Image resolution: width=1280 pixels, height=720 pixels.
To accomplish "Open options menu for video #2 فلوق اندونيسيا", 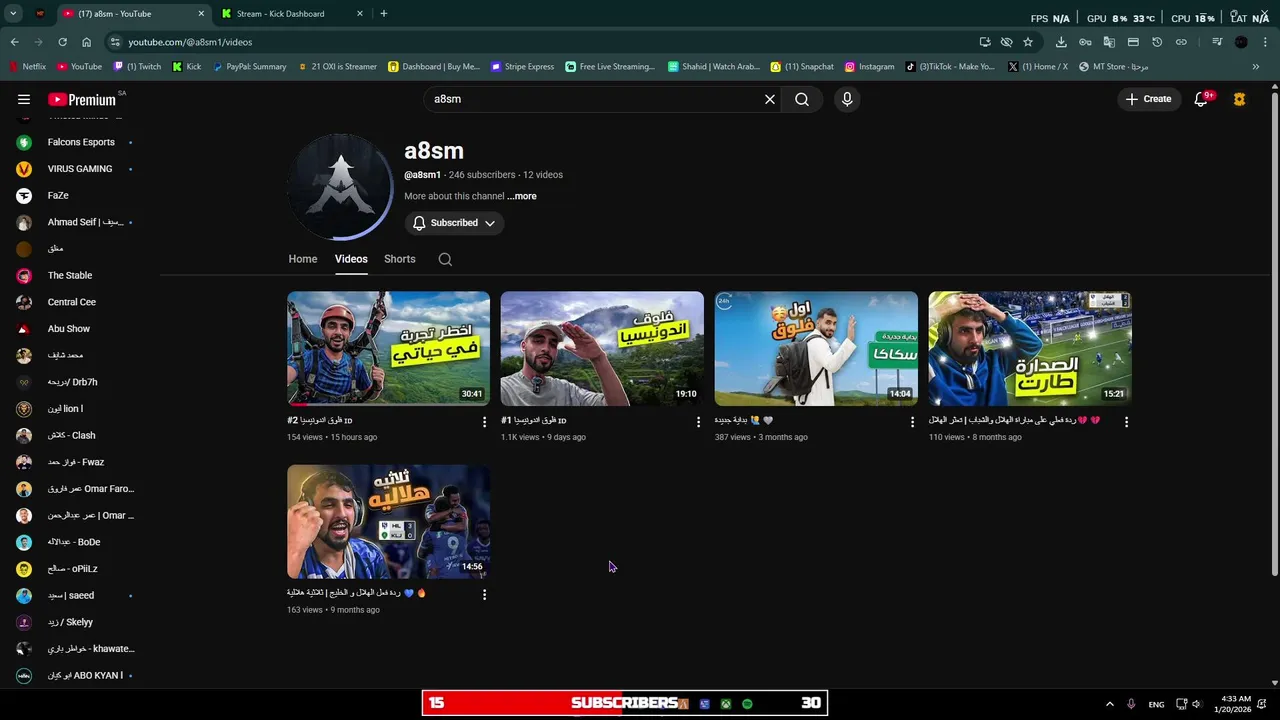I will (485, 422).
